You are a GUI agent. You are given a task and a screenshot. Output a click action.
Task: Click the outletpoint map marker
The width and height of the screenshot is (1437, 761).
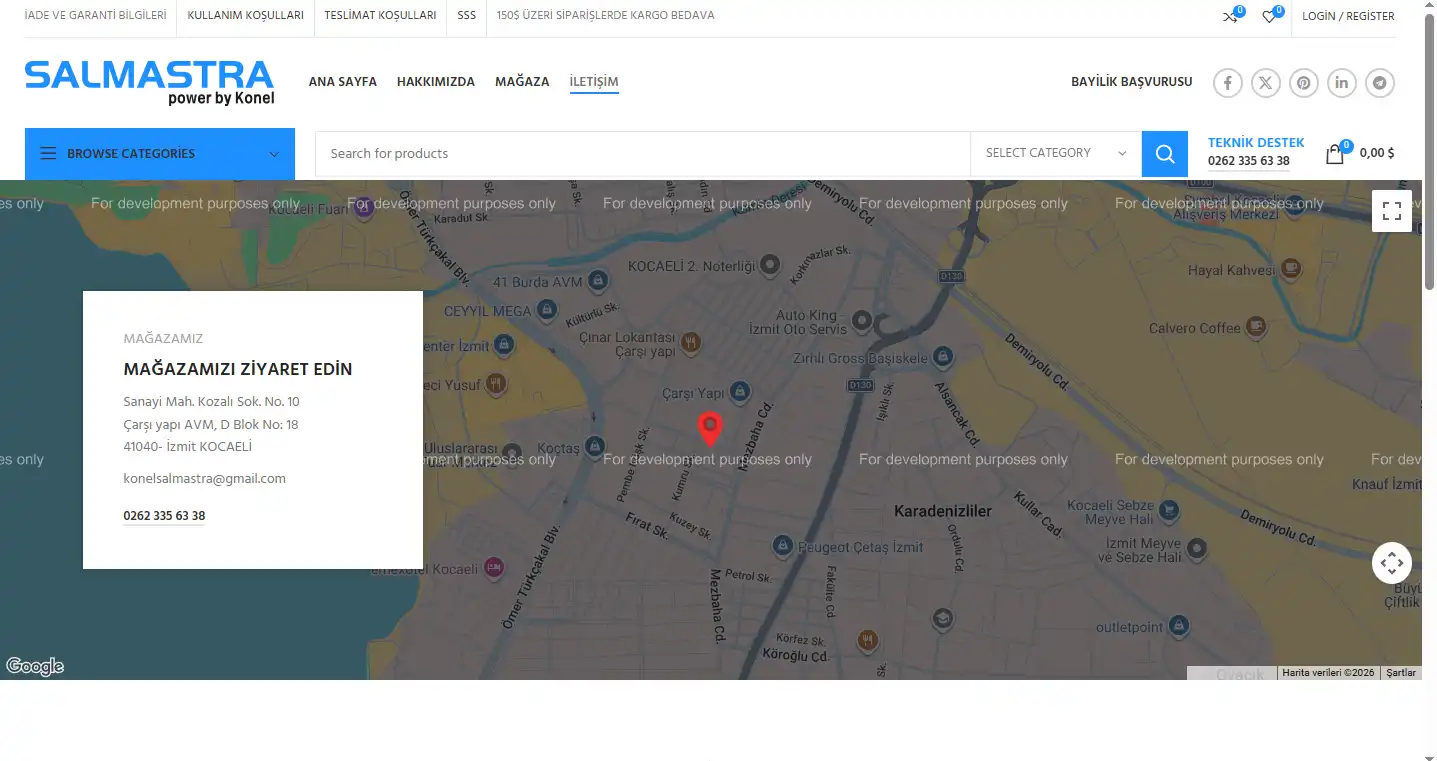(x=1179, y=626)
